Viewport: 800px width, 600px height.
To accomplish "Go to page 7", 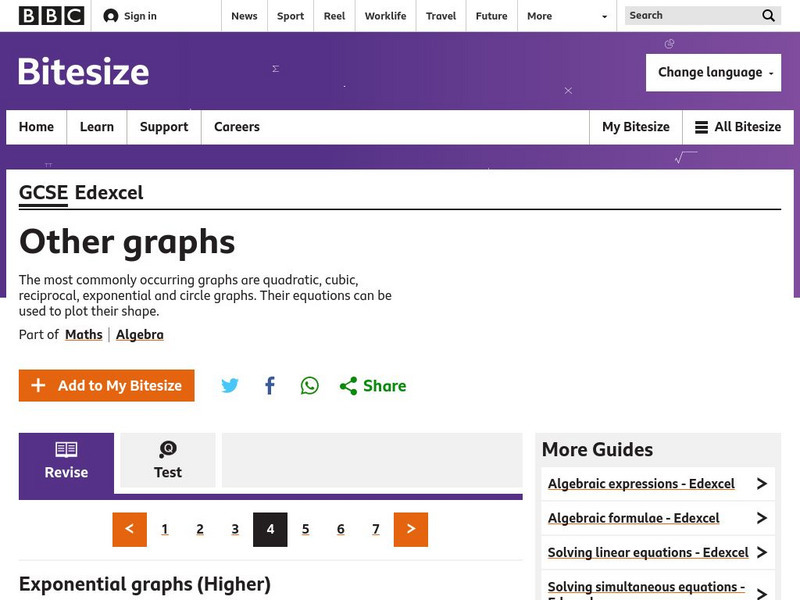I will point(376,529).
